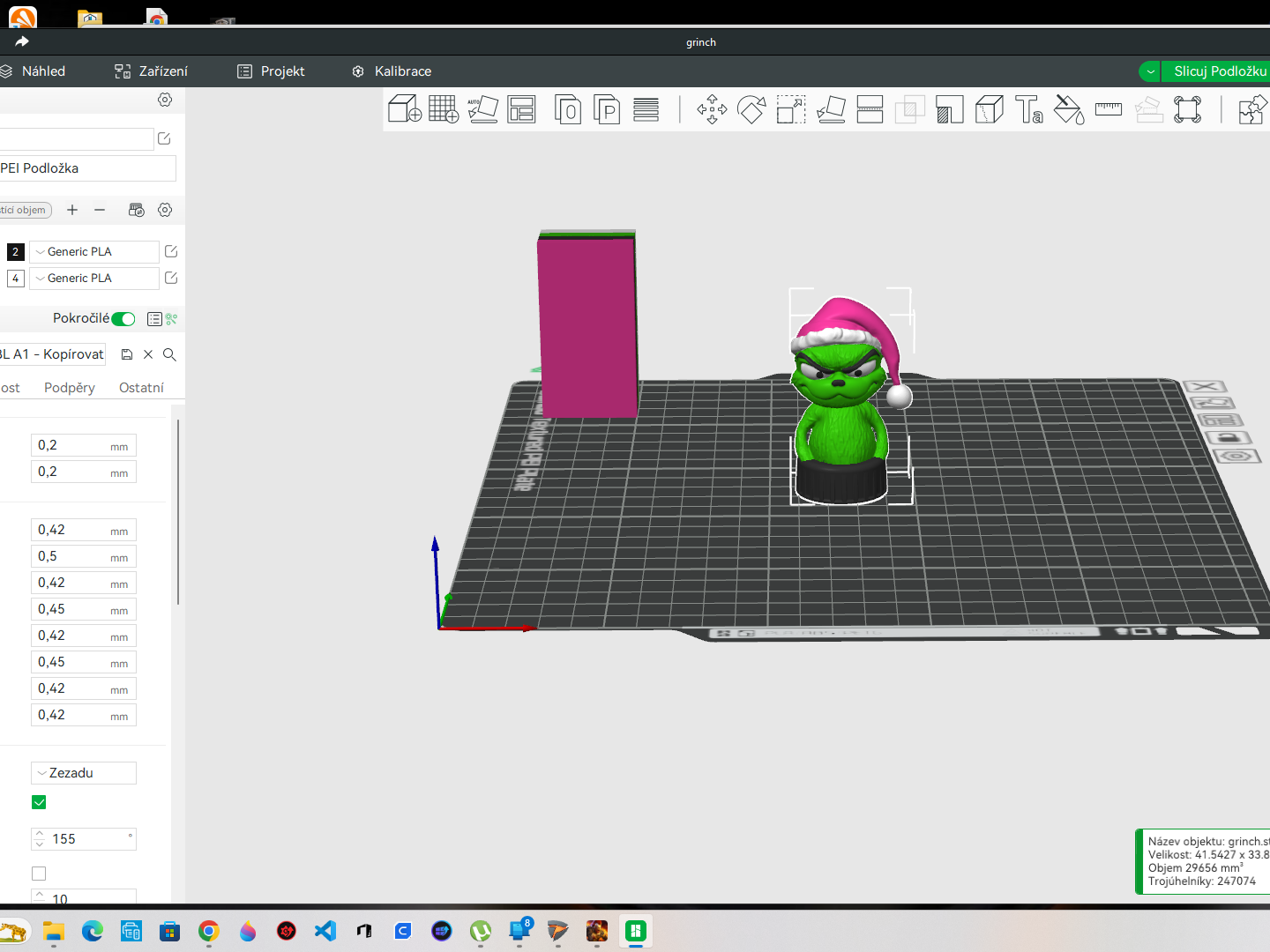Select the Move tool arrows icon

(x=712, y=109)
